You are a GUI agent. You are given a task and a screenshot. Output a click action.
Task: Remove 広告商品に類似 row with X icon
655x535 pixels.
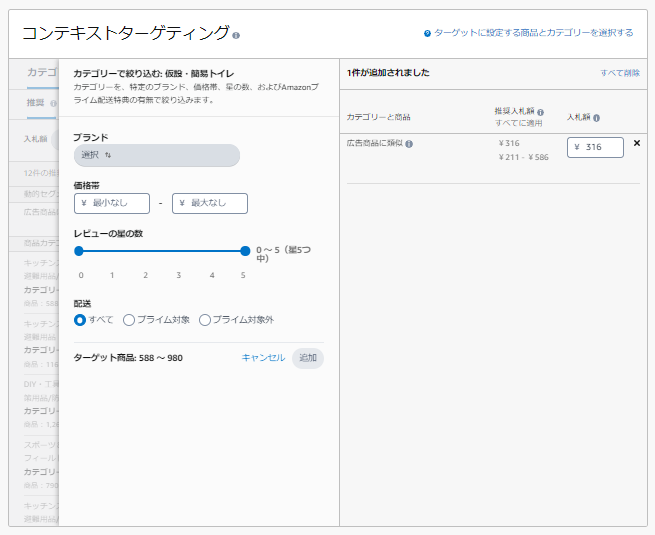tap(637, 143)
